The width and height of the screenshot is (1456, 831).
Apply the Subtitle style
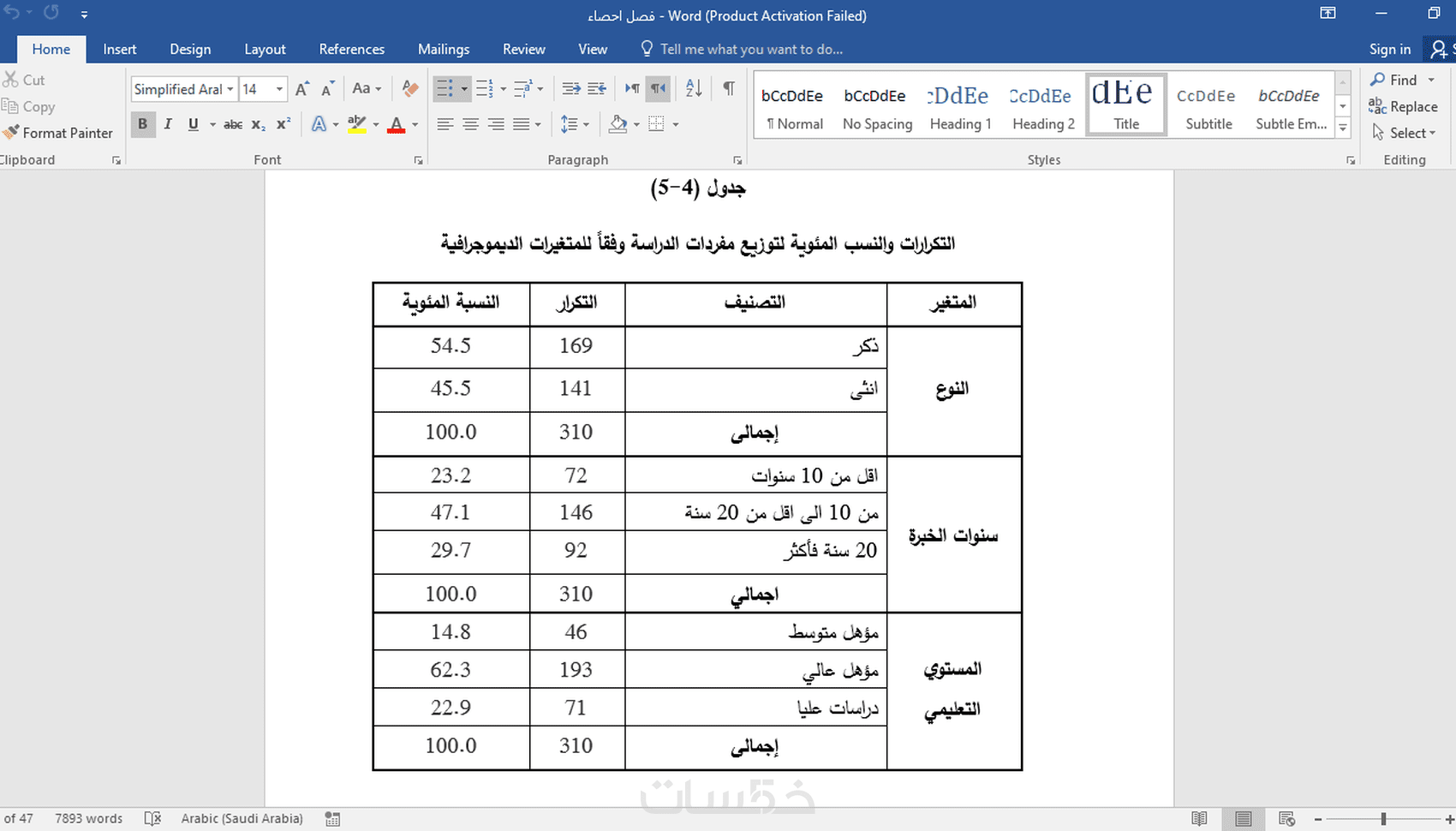tap(1208, 105)
